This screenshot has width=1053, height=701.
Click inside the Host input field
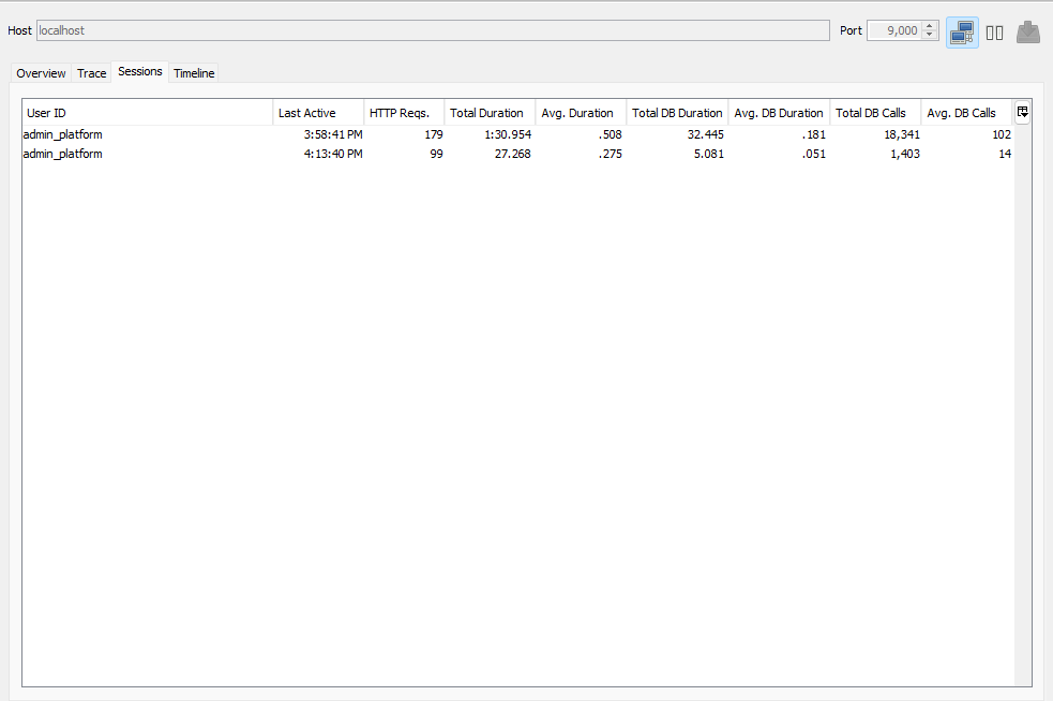coord(432,31)
